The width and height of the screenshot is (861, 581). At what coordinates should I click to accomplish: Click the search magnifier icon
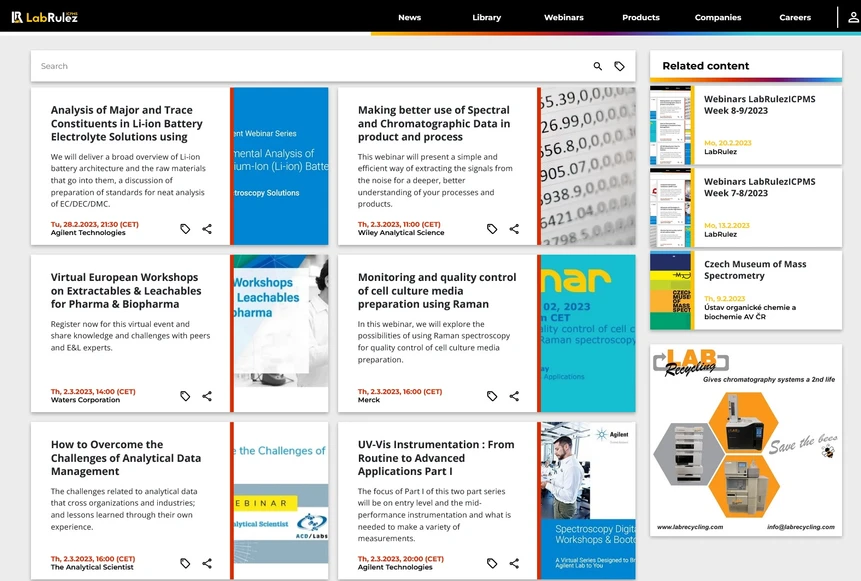[x=597, y=66]
